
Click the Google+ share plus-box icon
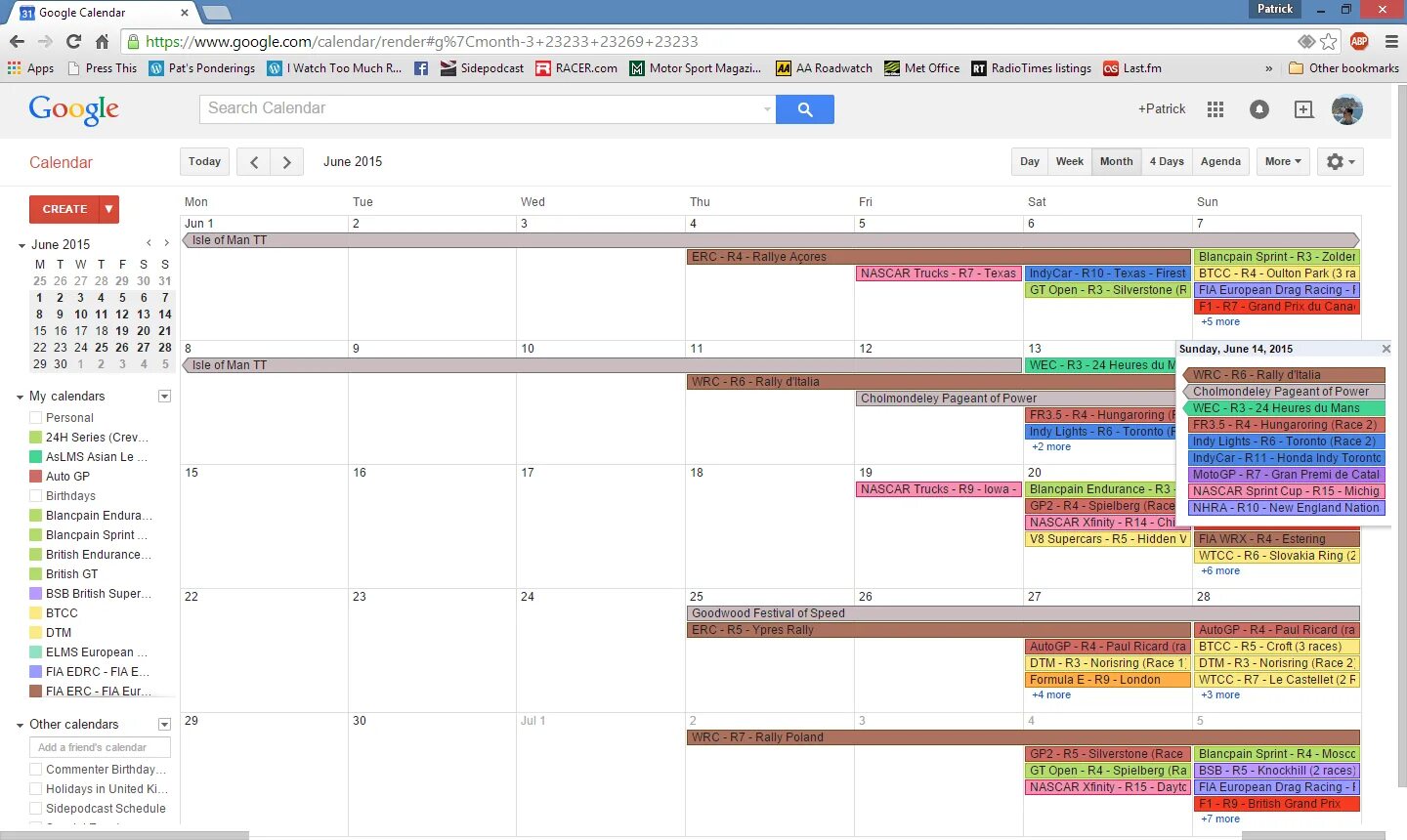[1303, 109]
